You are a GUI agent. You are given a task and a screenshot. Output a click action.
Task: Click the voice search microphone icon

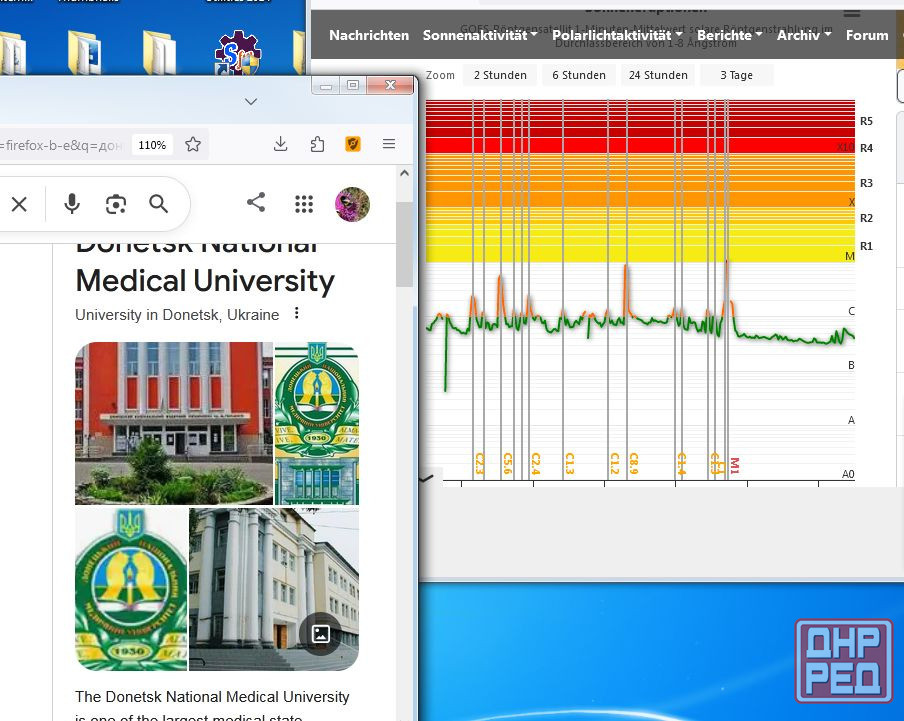coord(72,204)
